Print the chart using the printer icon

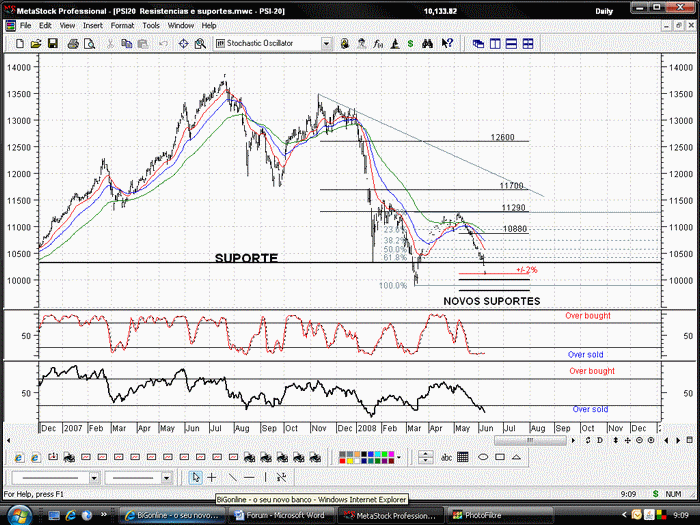tap(73, 44)
